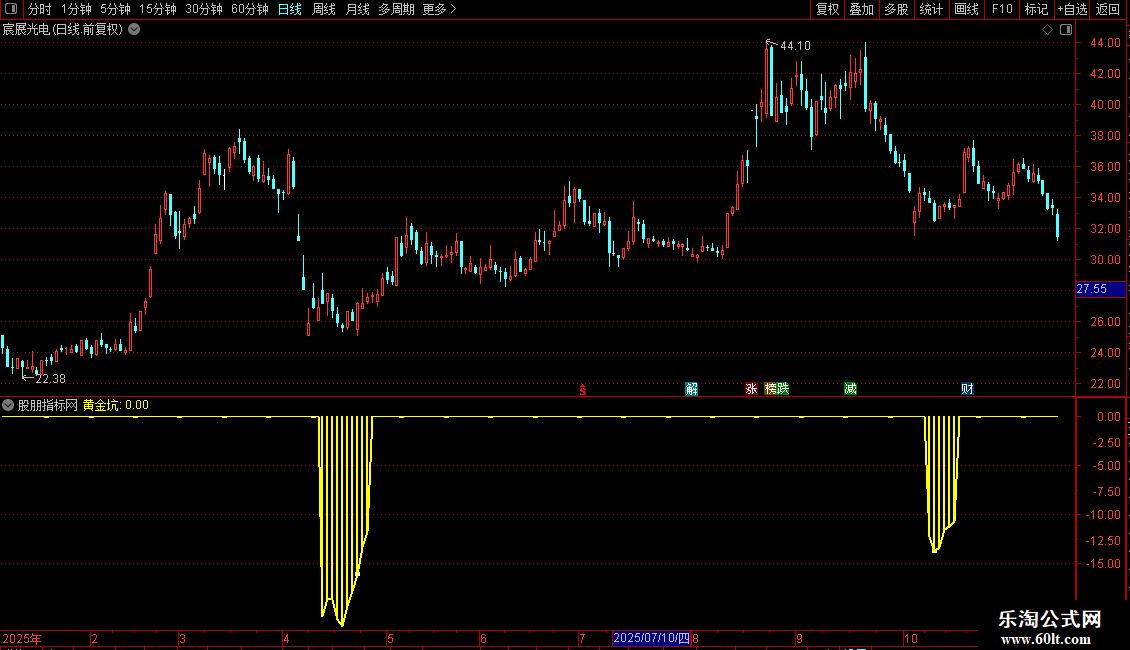1130x650 pixels.
Task: Click the 跌 event marker
Action: tap(783, 389)
